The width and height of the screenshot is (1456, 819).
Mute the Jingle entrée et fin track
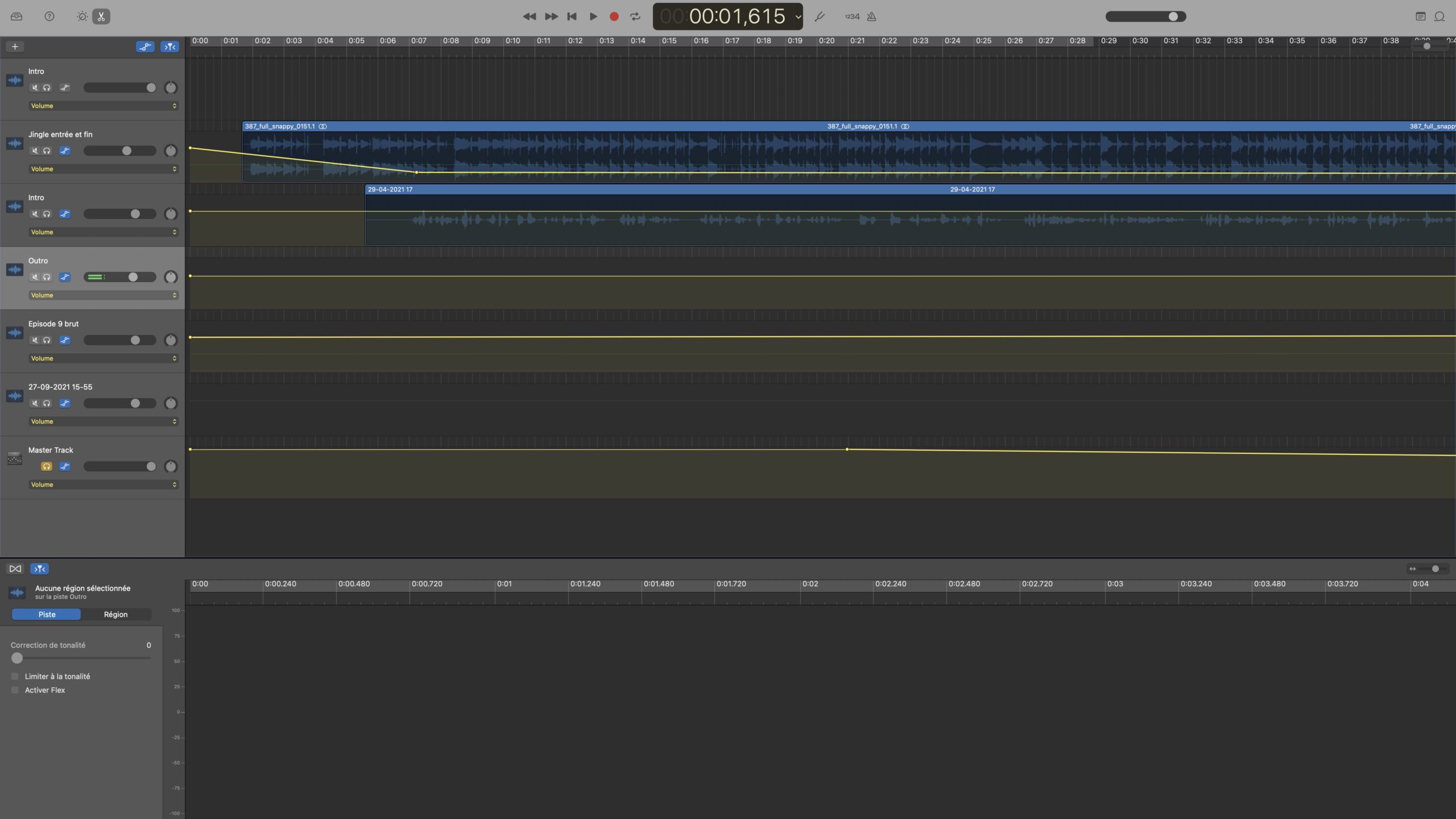click(35, 151)
